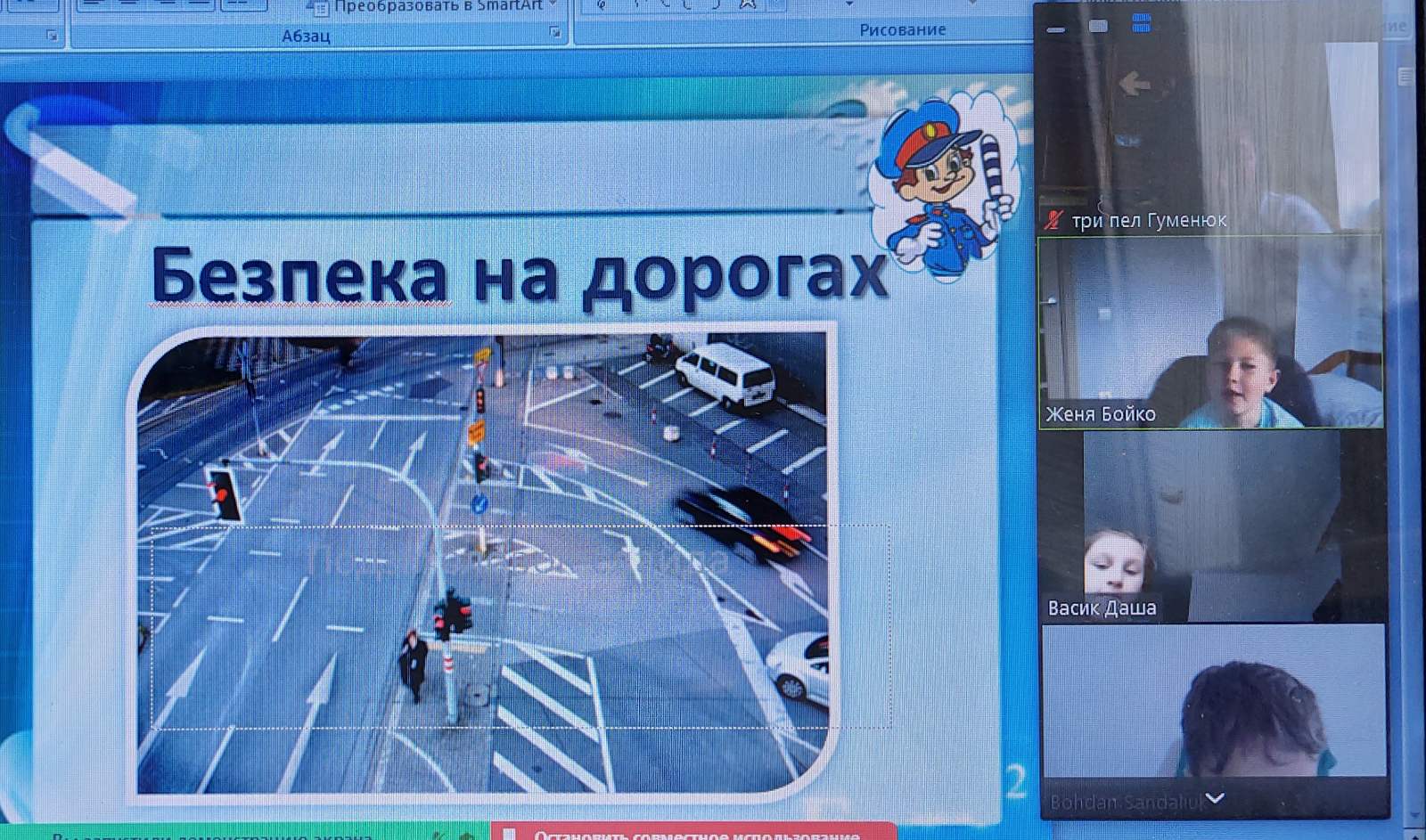Click the star shape in the Рисование gallery
This screenshot has width=1426, height=840.
click(x=748, y=4)
